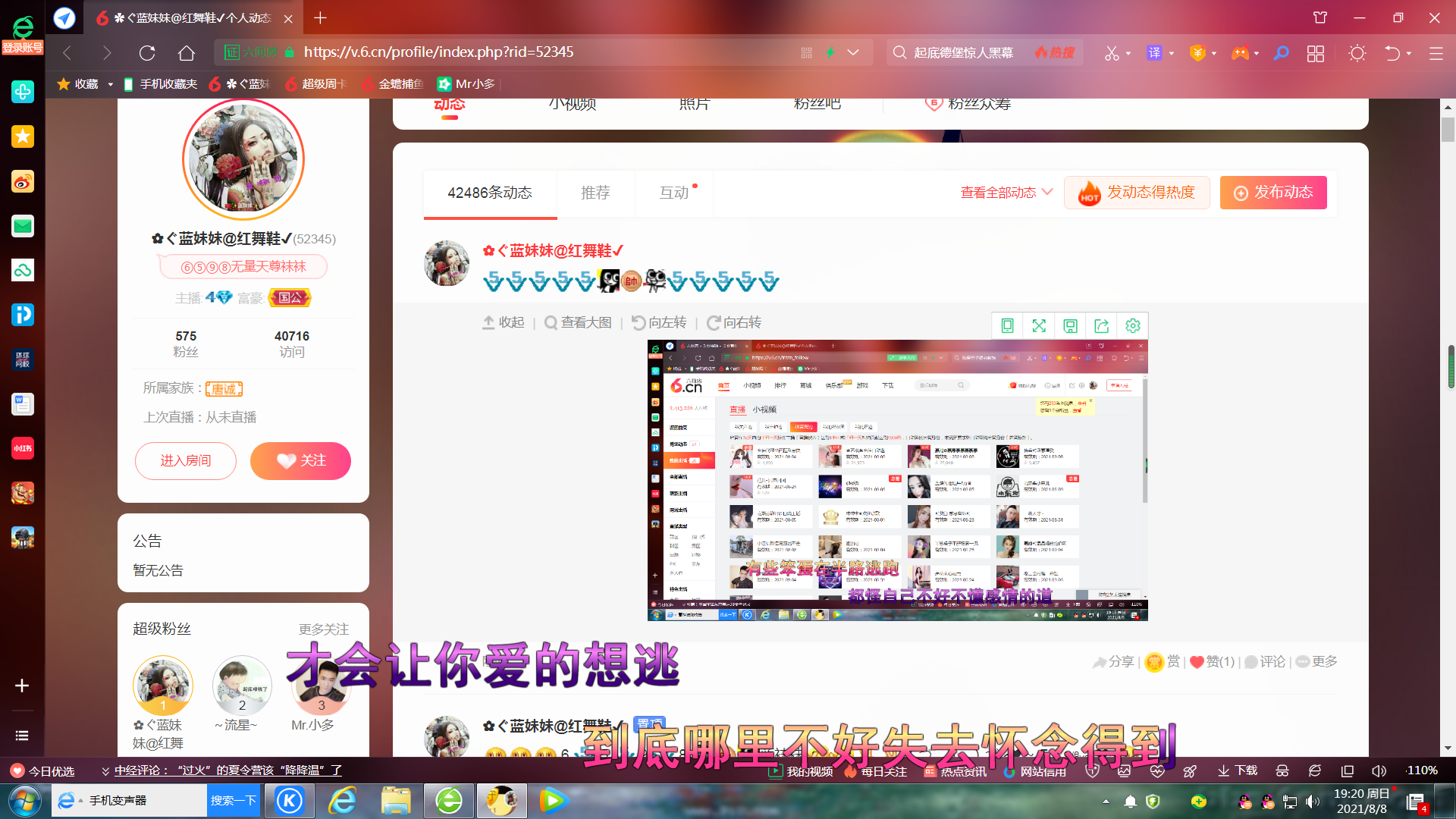
Task: Select the 42486条动态 tab
Action: pos(490,193)
